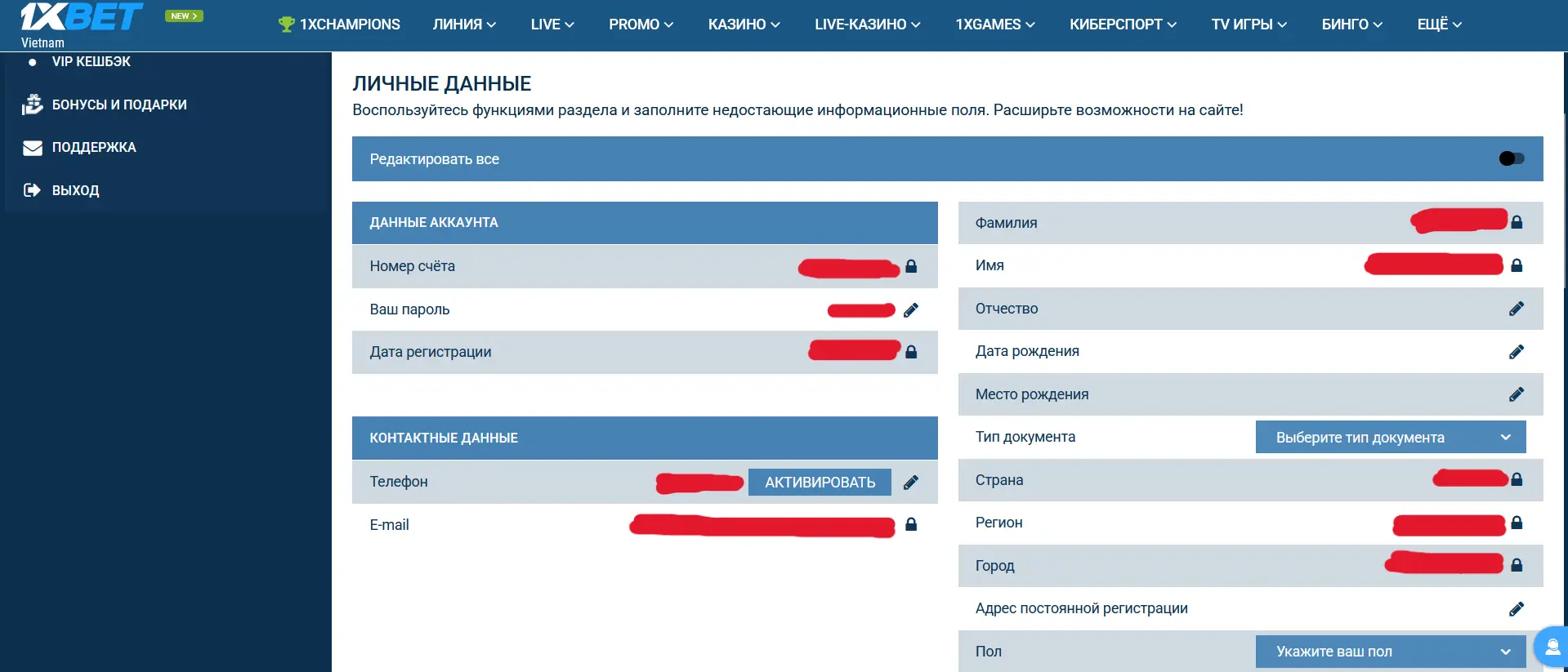
Task: Toggle the Редактировать все switch
Action: coord(1512,158)
